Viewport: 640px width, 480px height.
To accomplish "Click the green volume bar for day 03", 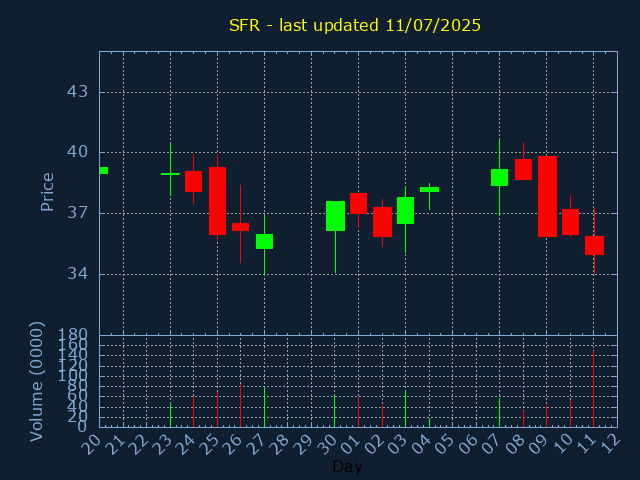I will tap(405, 409).
